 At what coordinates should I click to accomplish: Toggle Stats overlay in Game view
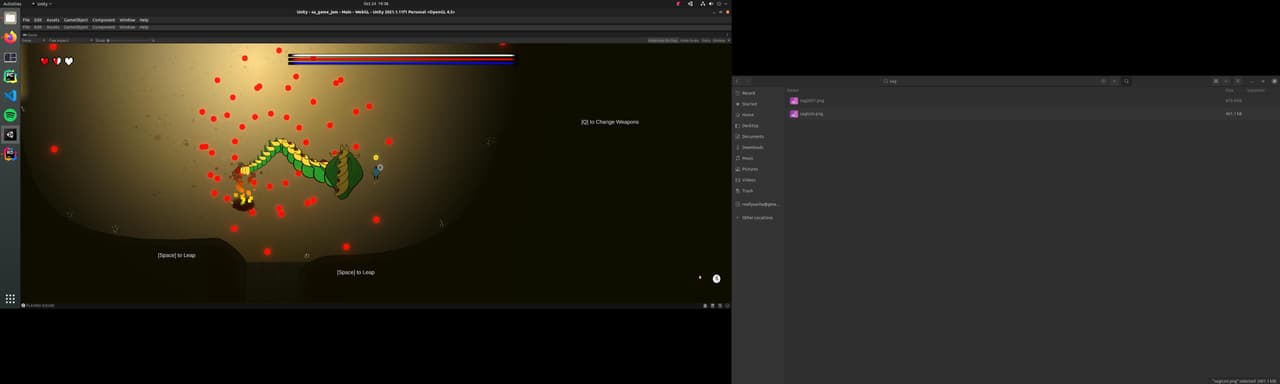click(x=706, y=40)
